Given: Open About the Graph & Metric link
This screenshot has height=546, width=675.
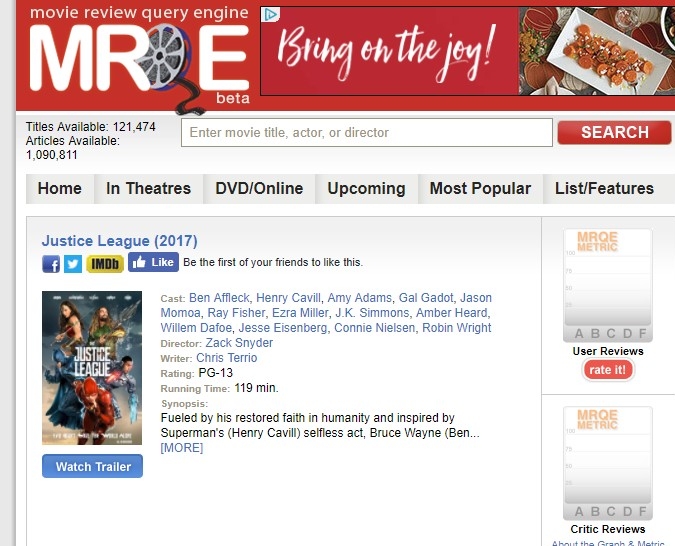Looking at the screenshot, I should (607, 543).
